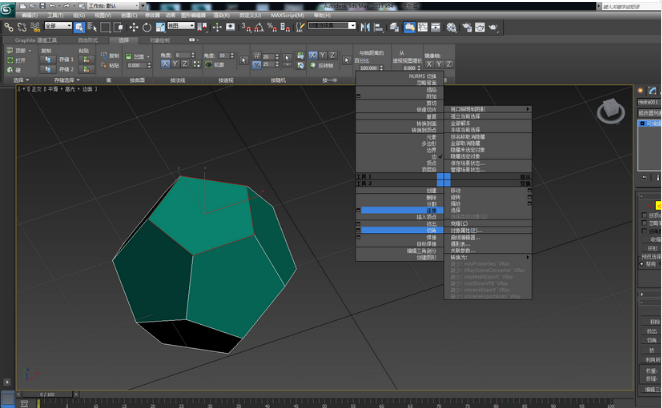This screenshot has height=408, width=662.
Task: Click the Render Production teapot icon
Action: pos(493,27)
